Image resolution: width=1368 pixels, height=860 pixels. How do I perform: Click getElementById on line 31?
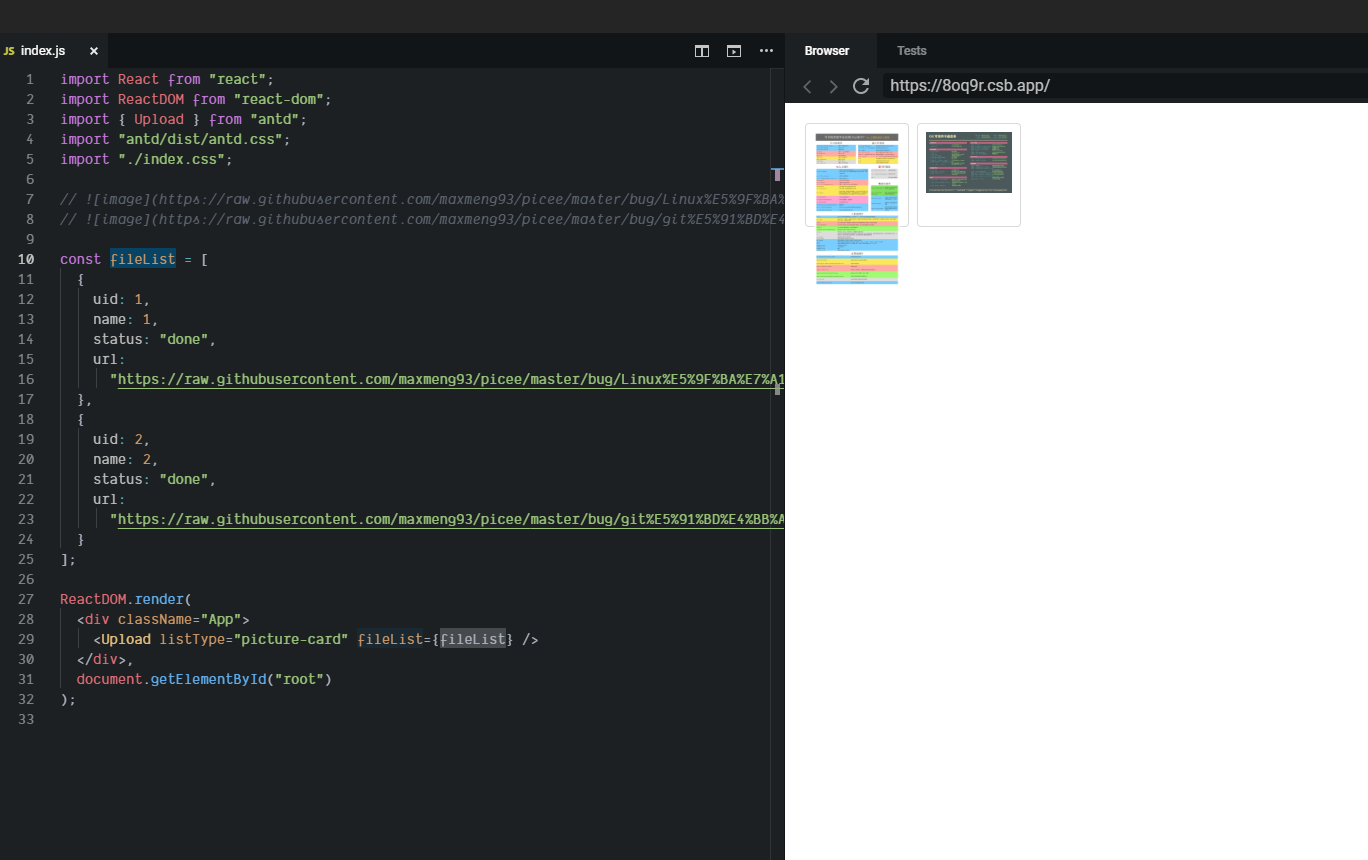pyautogui.click(x=209, y=679)
